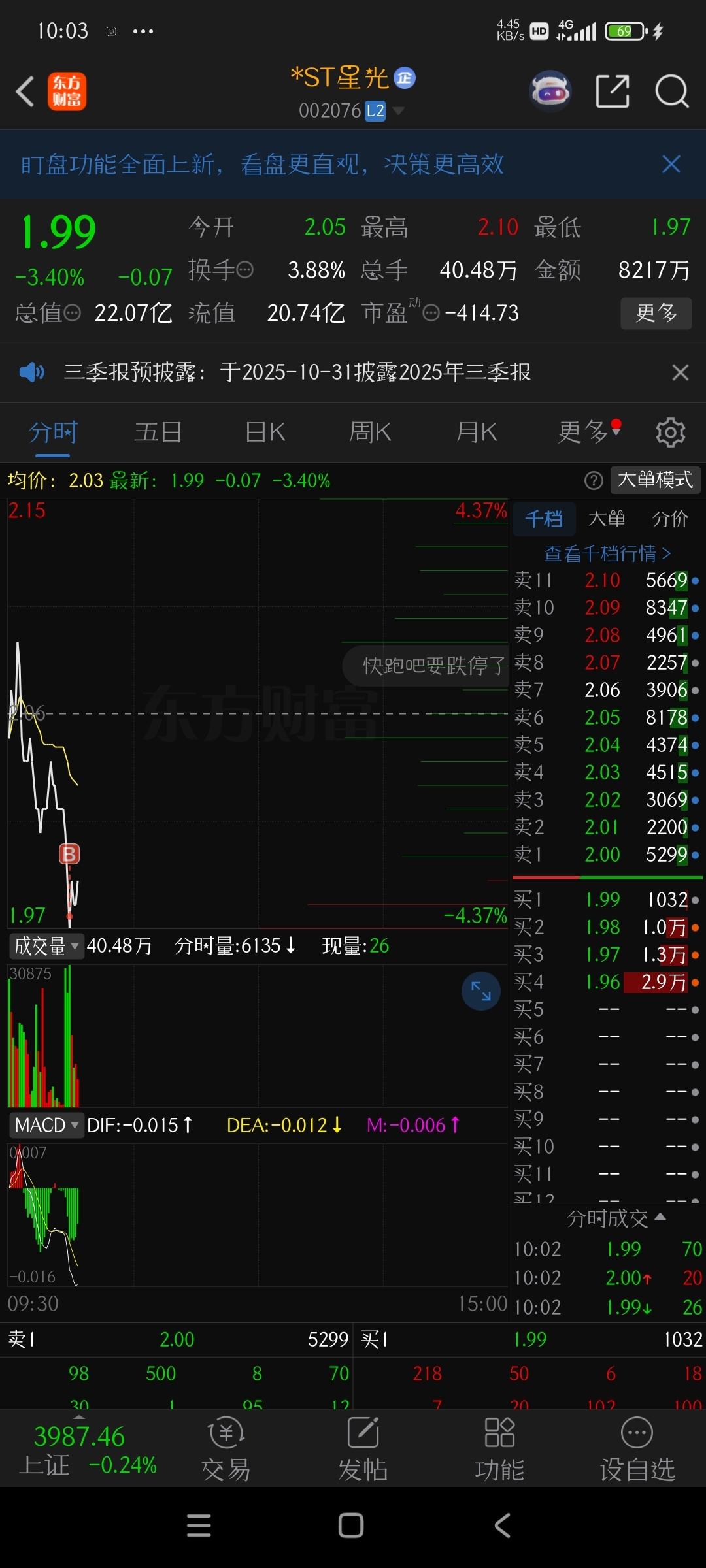The width and height of the screenshot is (706, 1568).
Task: Open MACD indicator dropdown
Action: click(x=46, y=1125)
